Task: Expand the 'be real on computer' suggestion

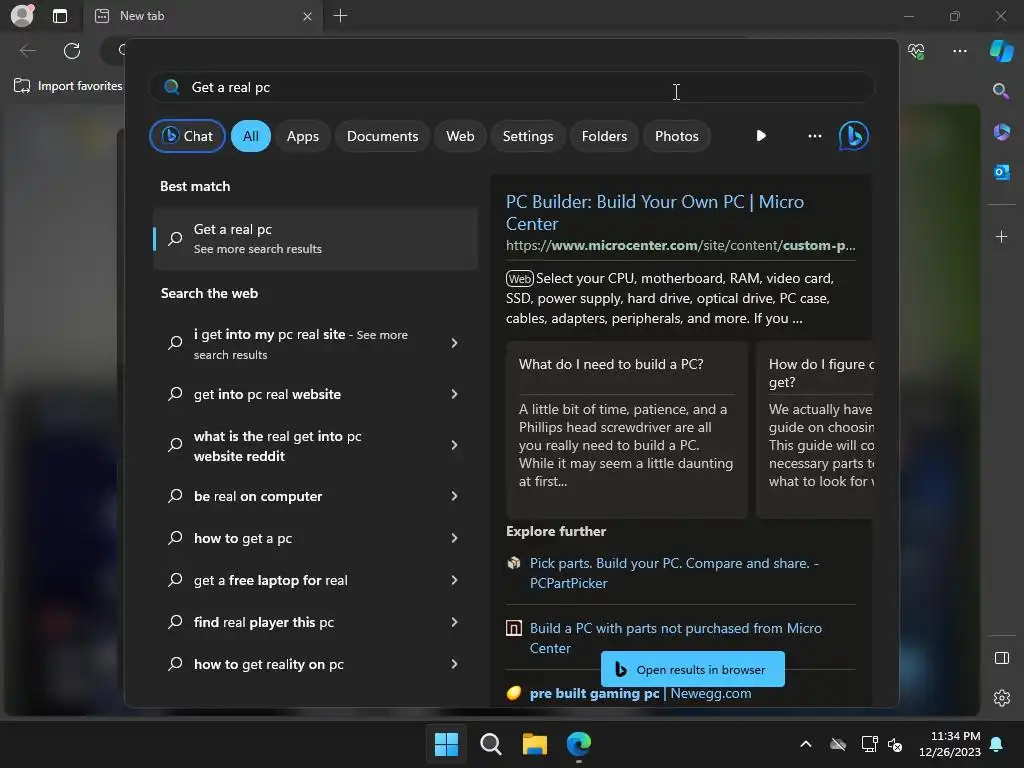Action: click(455, 496)
